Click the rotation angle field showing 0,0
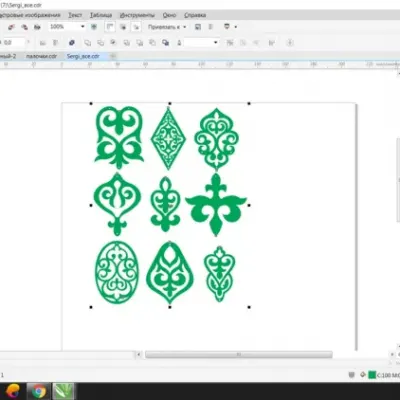This screenshot has height=400, width=400. 13,43
